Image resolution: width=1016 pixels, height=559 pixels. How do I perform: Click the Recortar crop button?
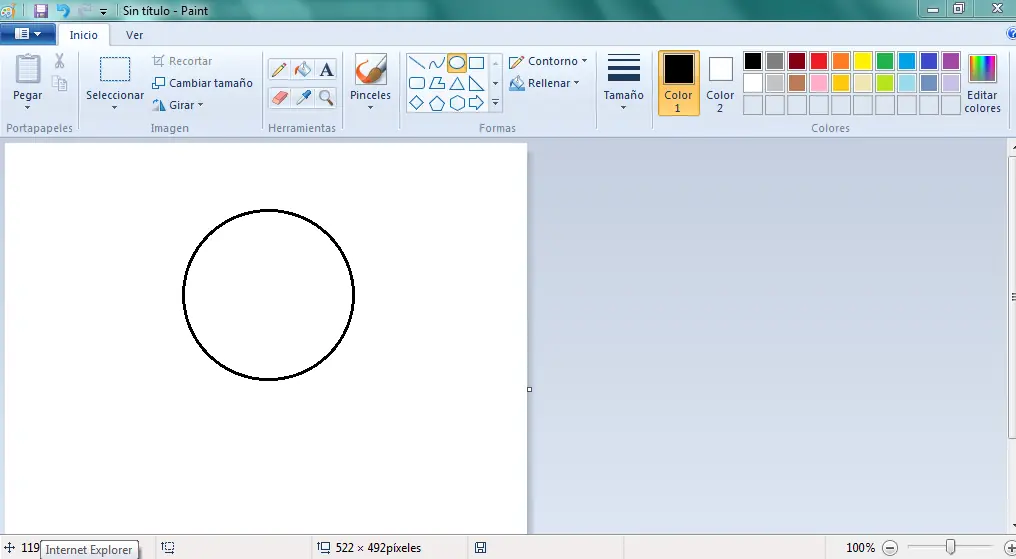183,61
